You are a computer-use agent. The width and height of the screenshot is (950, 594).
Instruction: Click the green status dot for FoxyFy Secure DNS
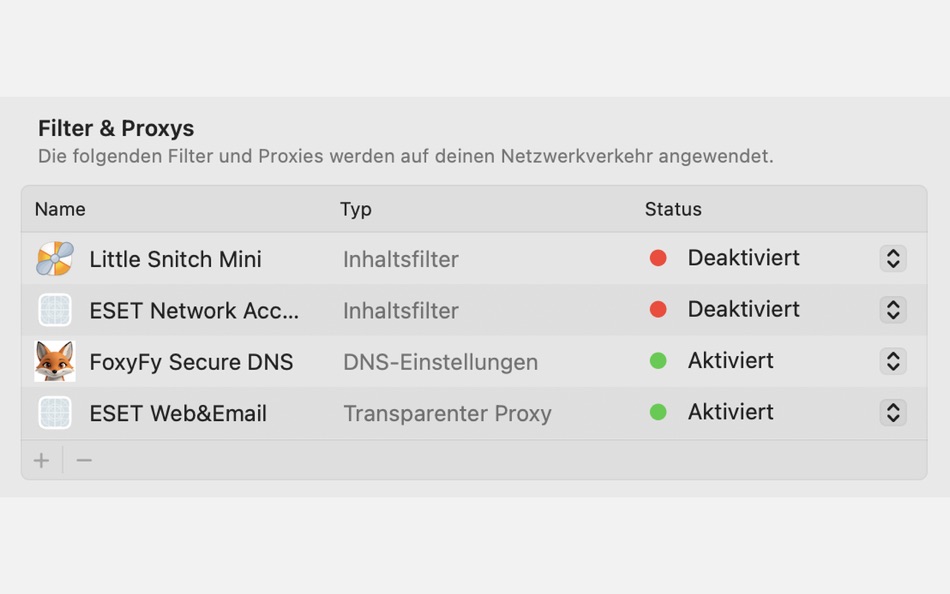[657, 360]
